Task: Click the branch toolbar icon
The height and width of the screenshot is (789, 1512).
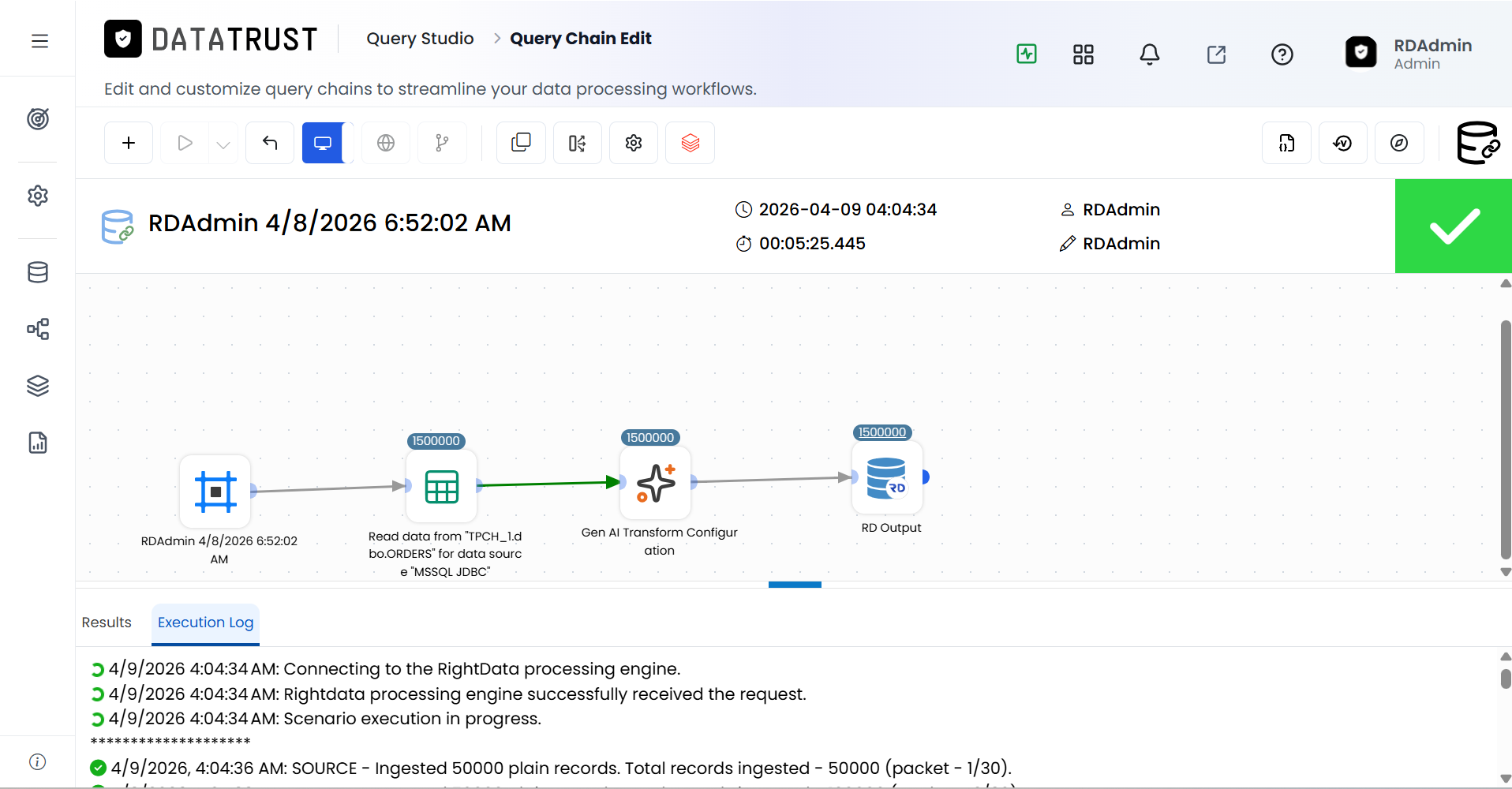Action: [442, 143]
